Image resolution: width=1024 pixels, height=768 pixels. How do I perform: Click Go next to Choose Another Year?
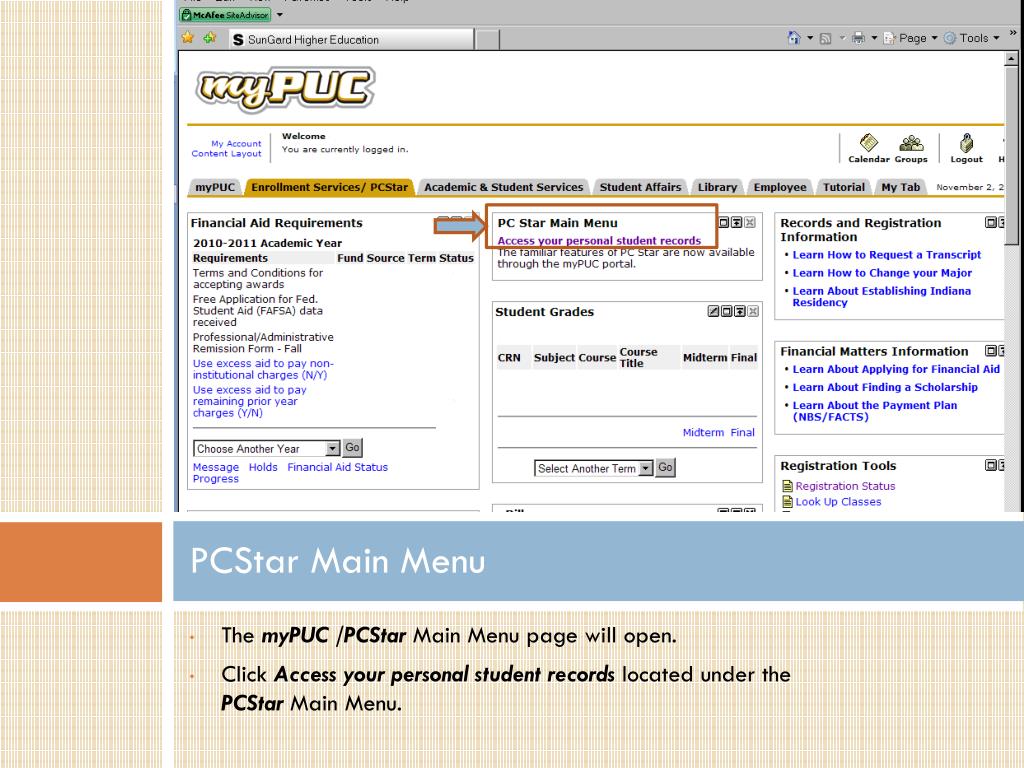(x=352, y=448)
